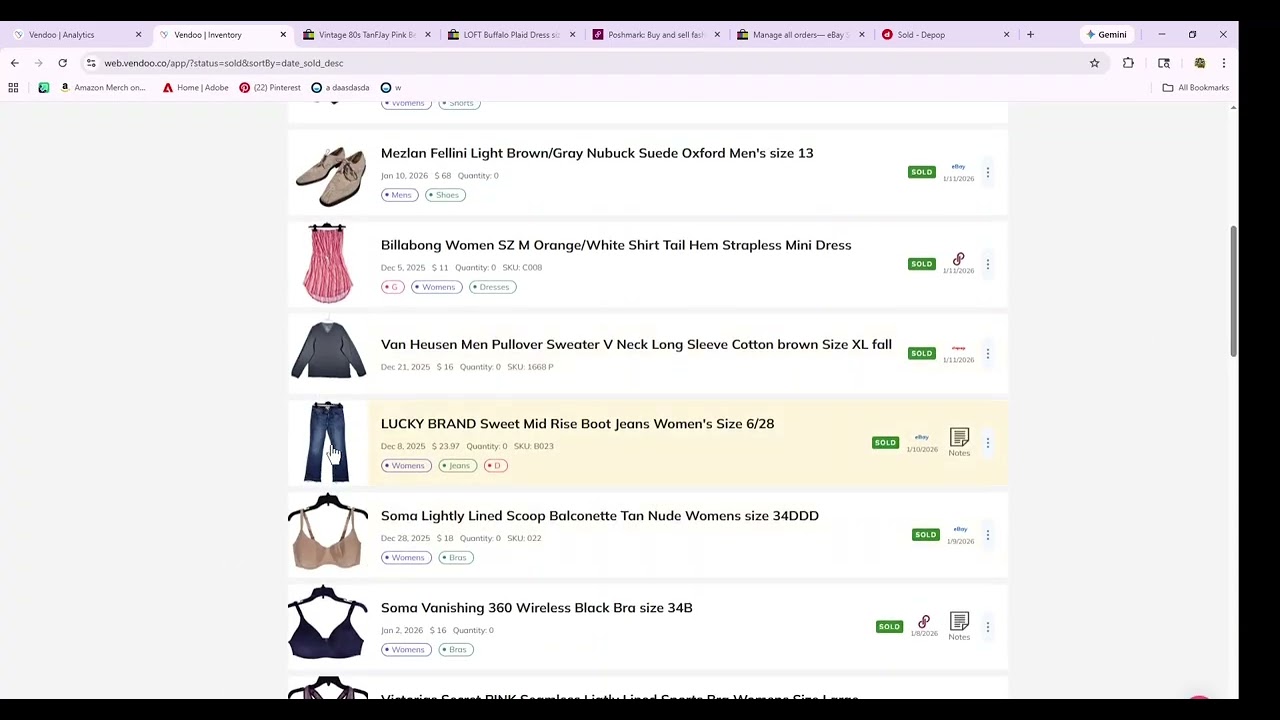Screen dimensions: 1280x720
Task: Click the Mezlan suede shoes thumbnail
Action: click(x=329, y=175)
